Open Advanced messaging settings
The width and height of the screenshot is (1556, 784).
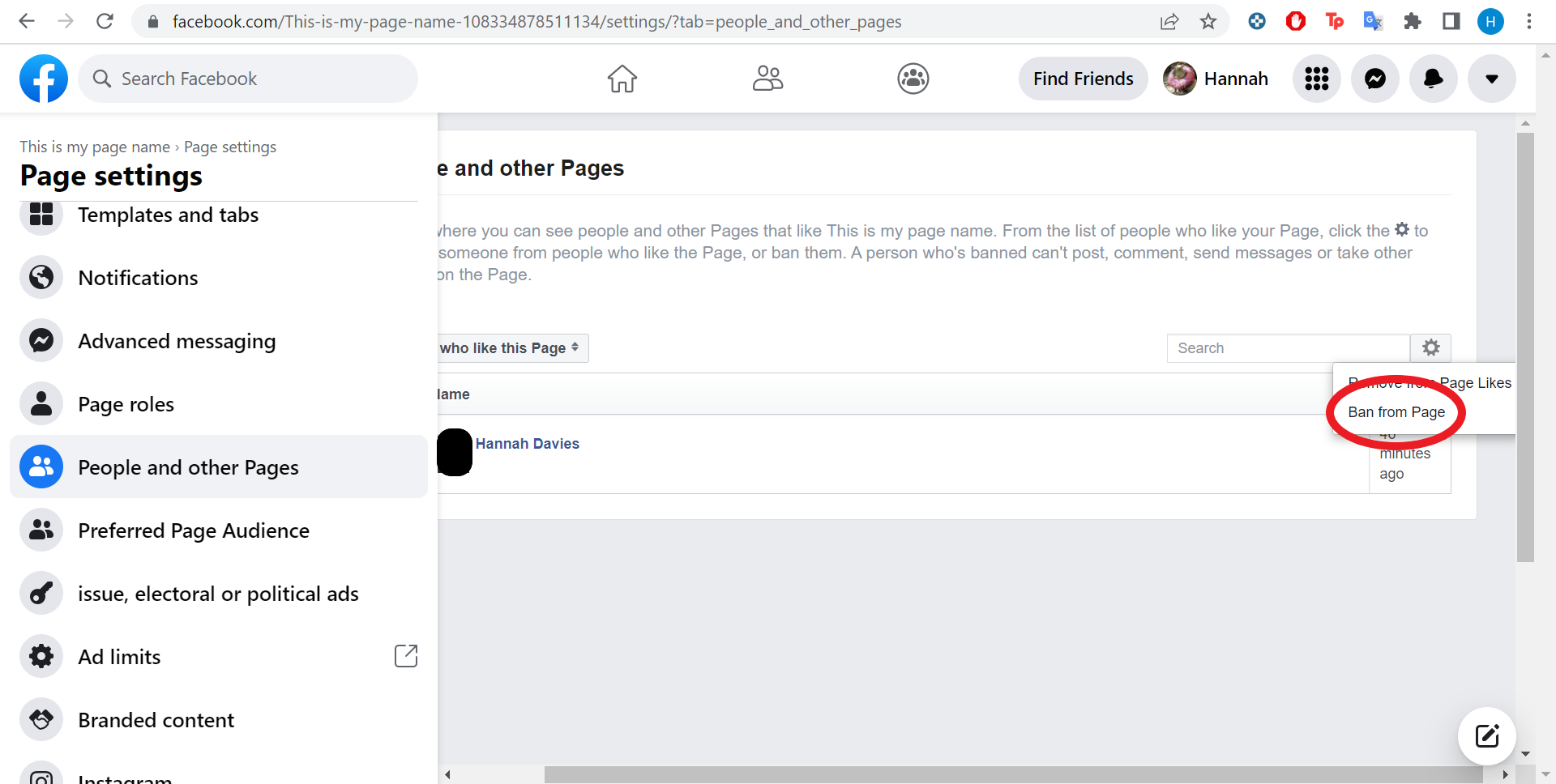click(x=219, y=341)
